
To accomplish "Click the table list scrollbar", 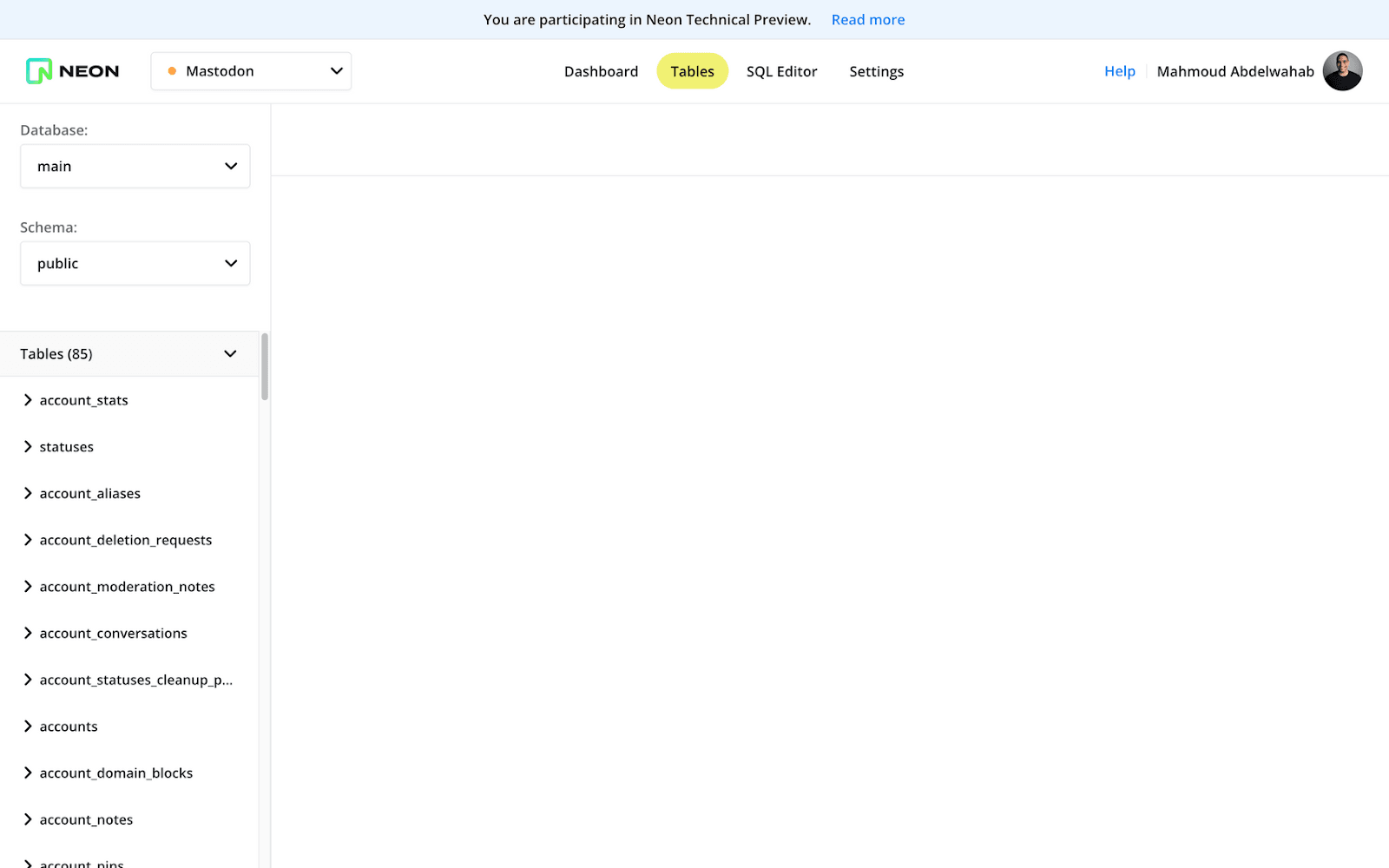I will 265,367.
